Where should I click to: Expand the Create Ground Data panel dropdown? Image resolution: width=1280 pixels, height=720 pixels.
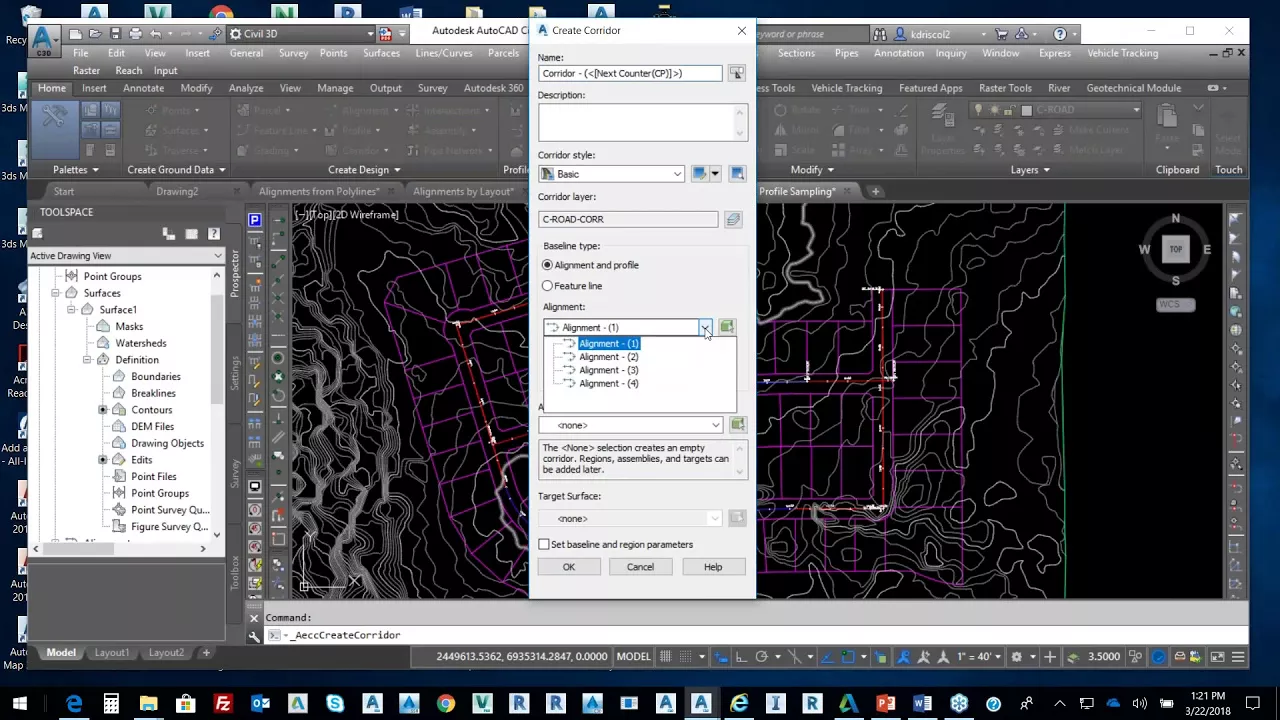(x=176, y=170)
